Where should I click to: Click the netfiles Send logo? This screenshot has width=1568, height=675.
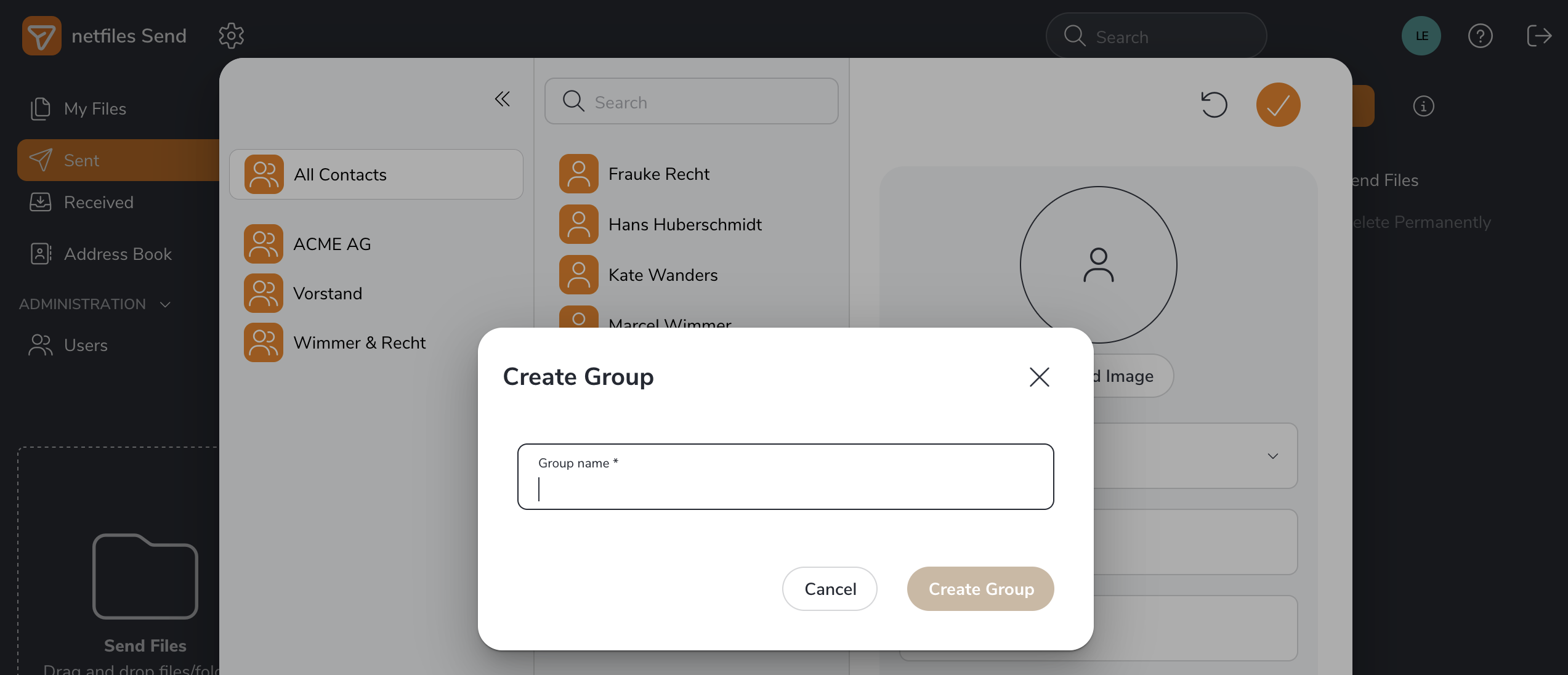tap(42, 36)
